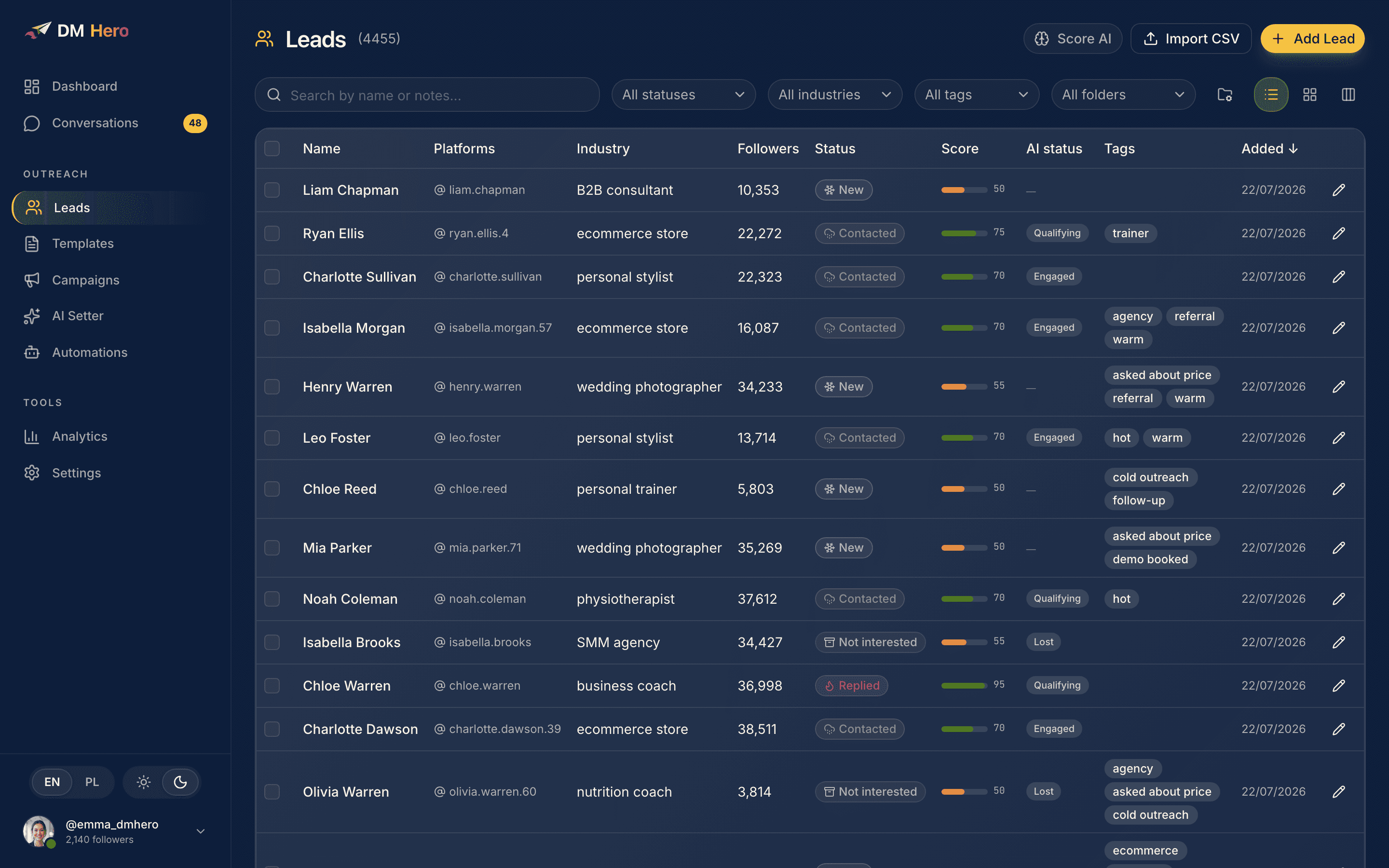1389x868 pixels.
Task: Click the Import CSV button
Action: pos(1191,39)
